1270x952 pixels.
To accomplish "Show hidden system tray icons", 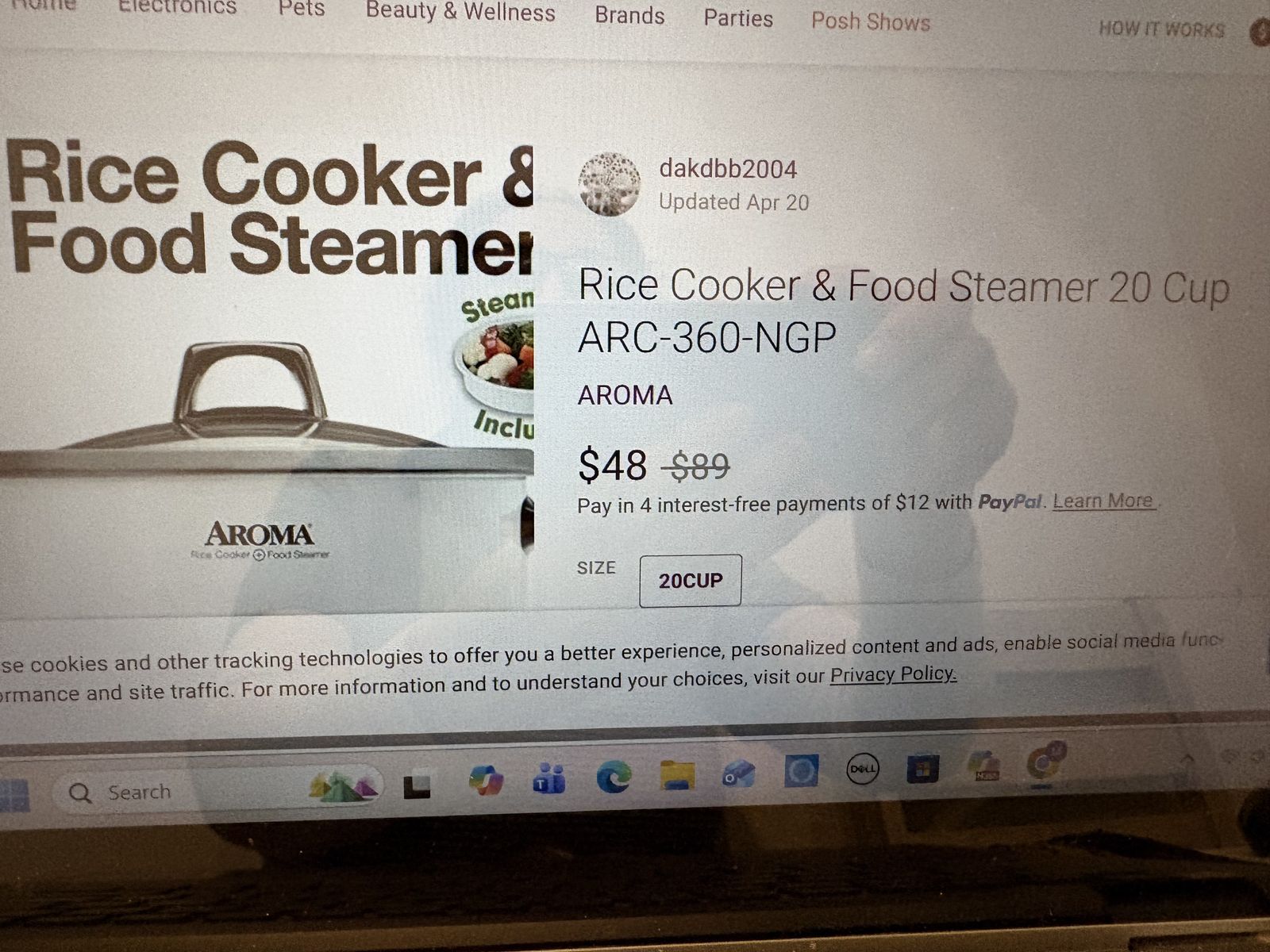I will [1187, 760].
